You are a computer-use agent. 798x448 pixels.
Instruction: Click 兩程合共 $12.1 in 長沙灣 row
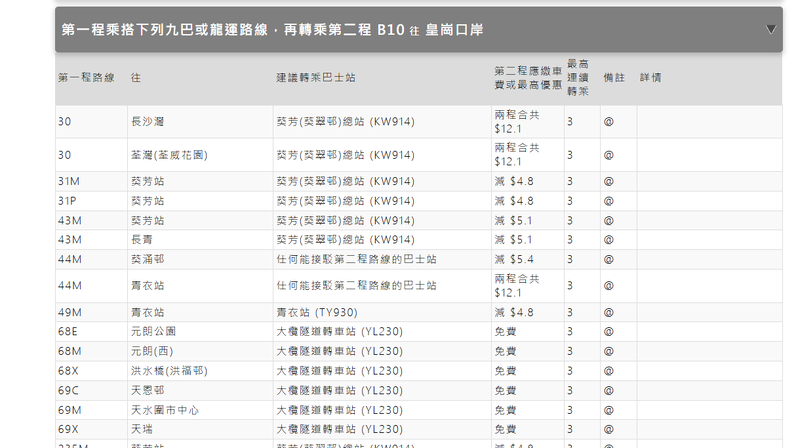[517, 122]
